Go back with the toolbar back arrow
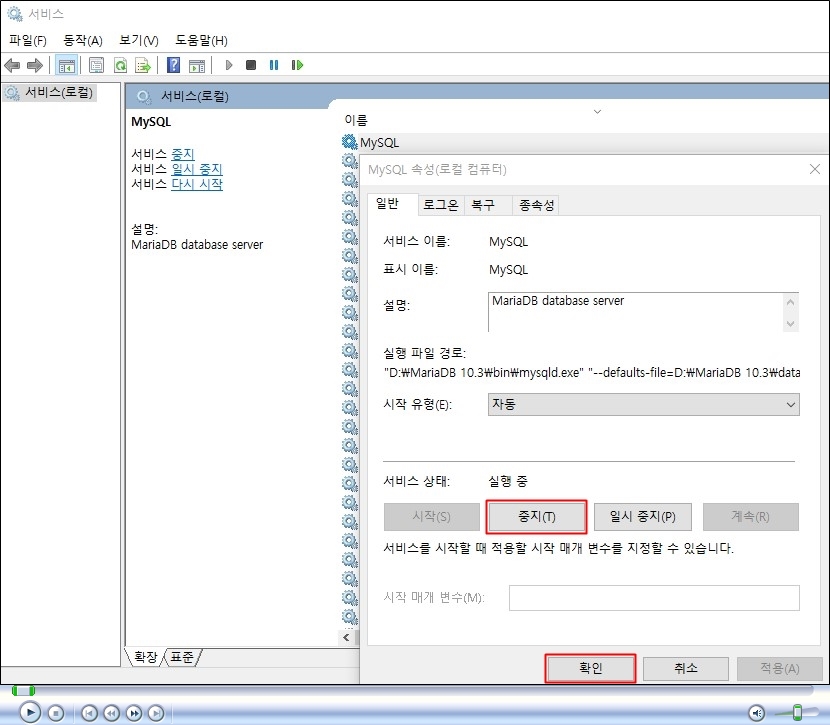This screenshot has width=830, height=725. click(x=12, y=66)
